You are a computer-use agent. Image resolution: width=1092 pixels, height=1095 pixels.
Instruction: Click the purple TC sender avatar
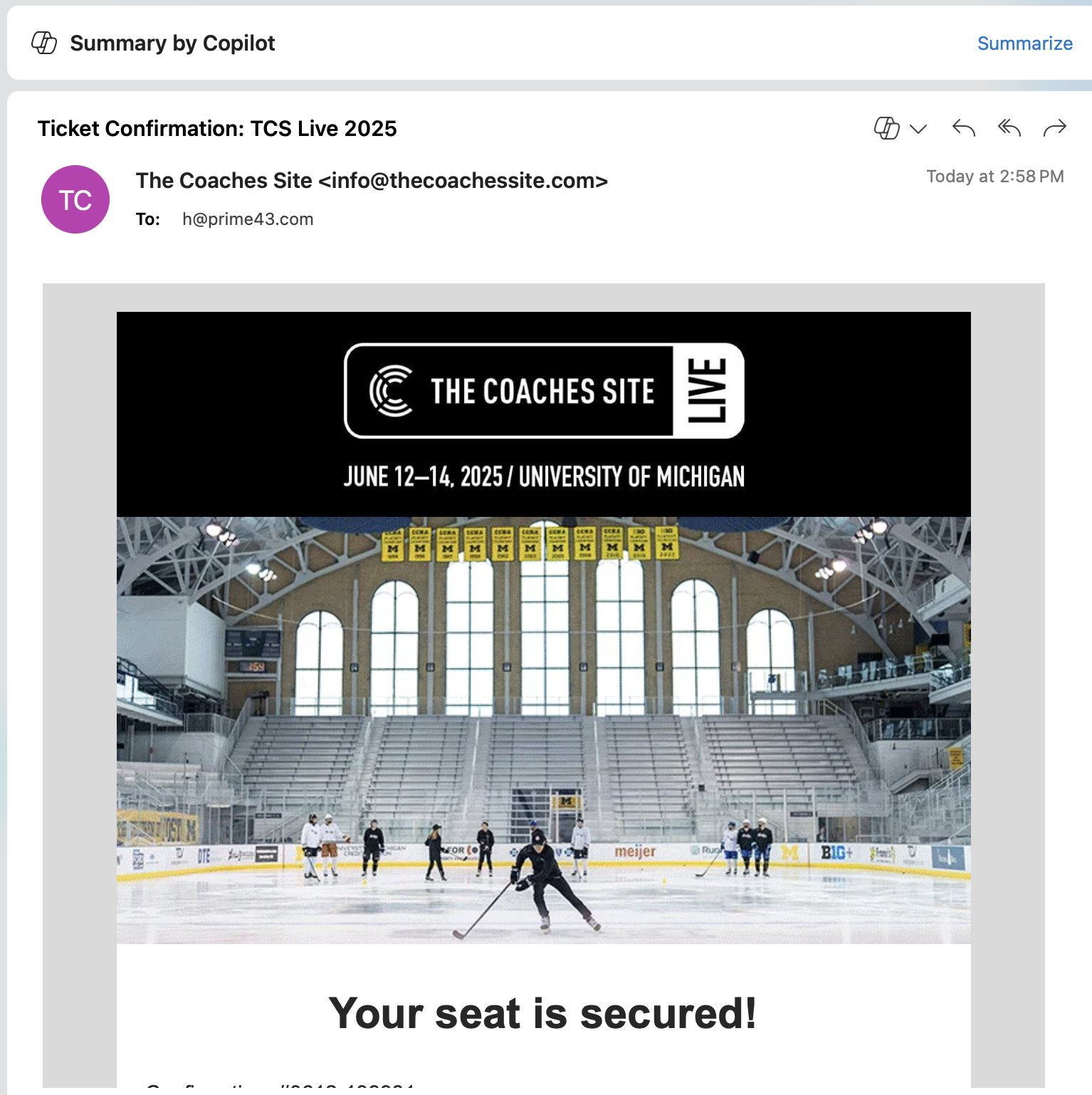(75, 199)
